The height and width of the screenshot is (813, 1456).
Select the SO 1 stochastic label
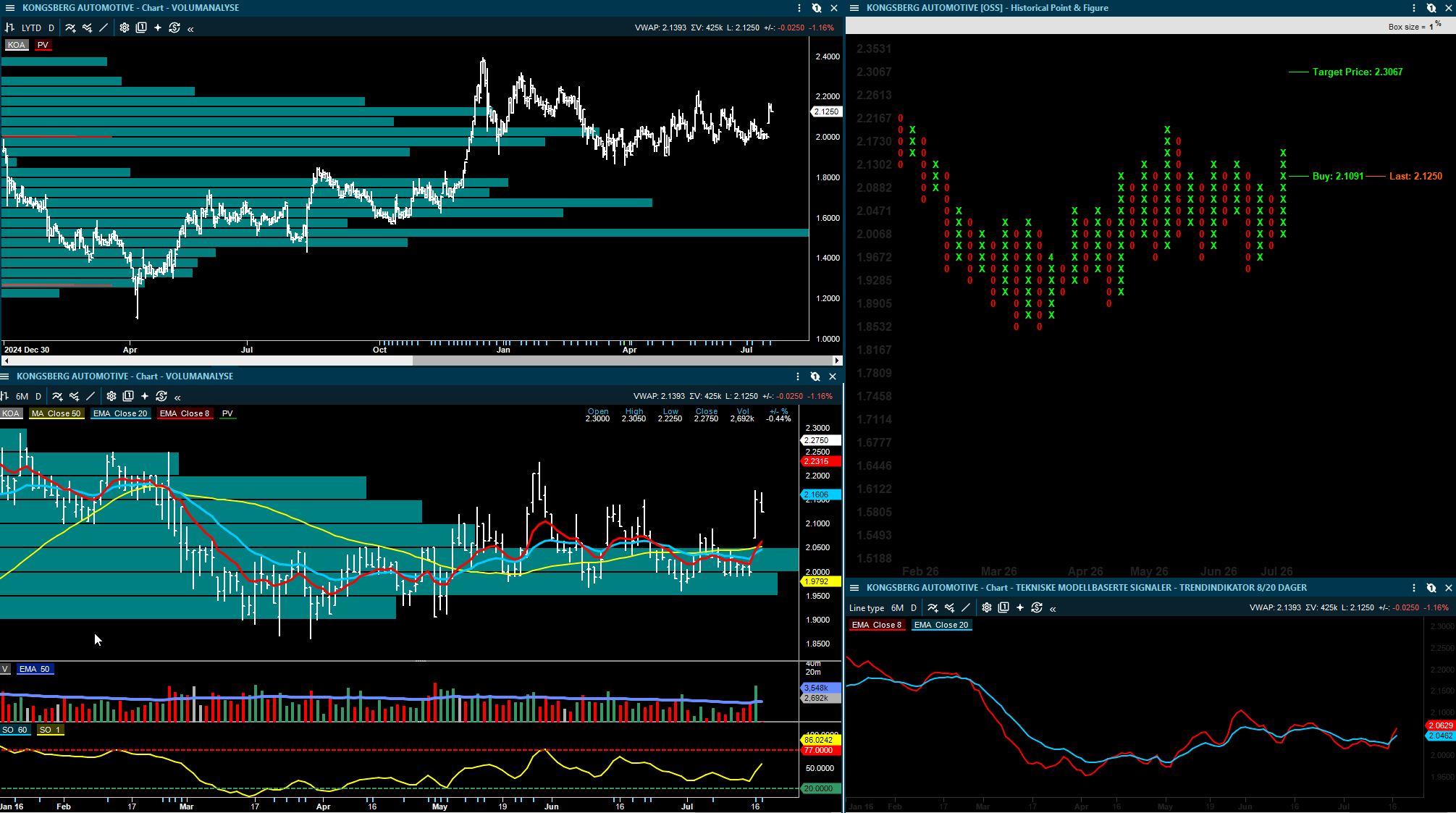click(51, 730)
